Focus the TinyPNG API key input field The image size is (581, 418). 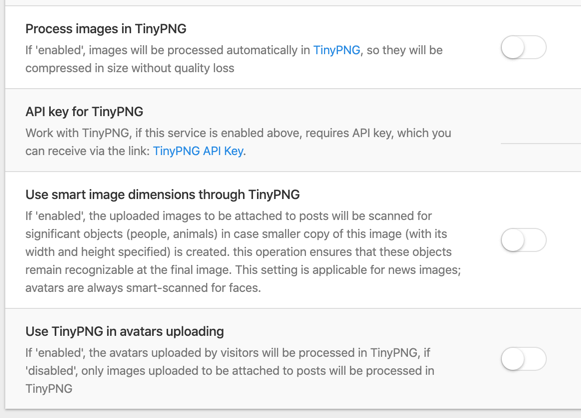541,135
